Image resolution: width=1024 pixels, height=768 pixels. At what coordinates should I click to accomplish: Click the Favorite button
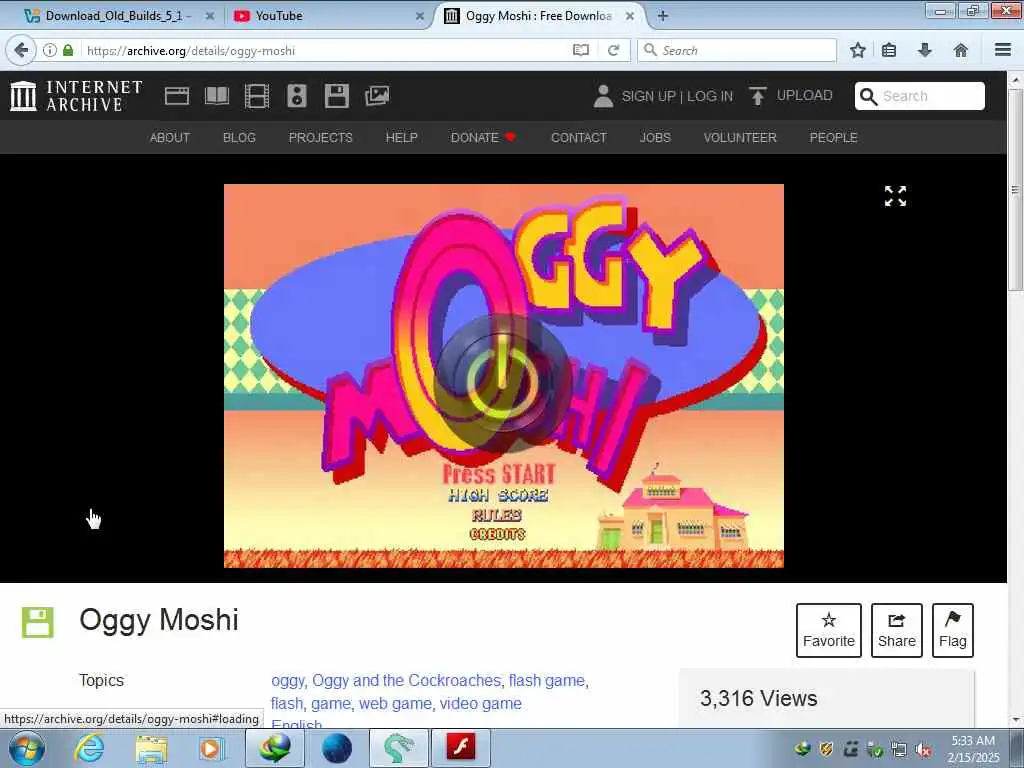point(829,630)
